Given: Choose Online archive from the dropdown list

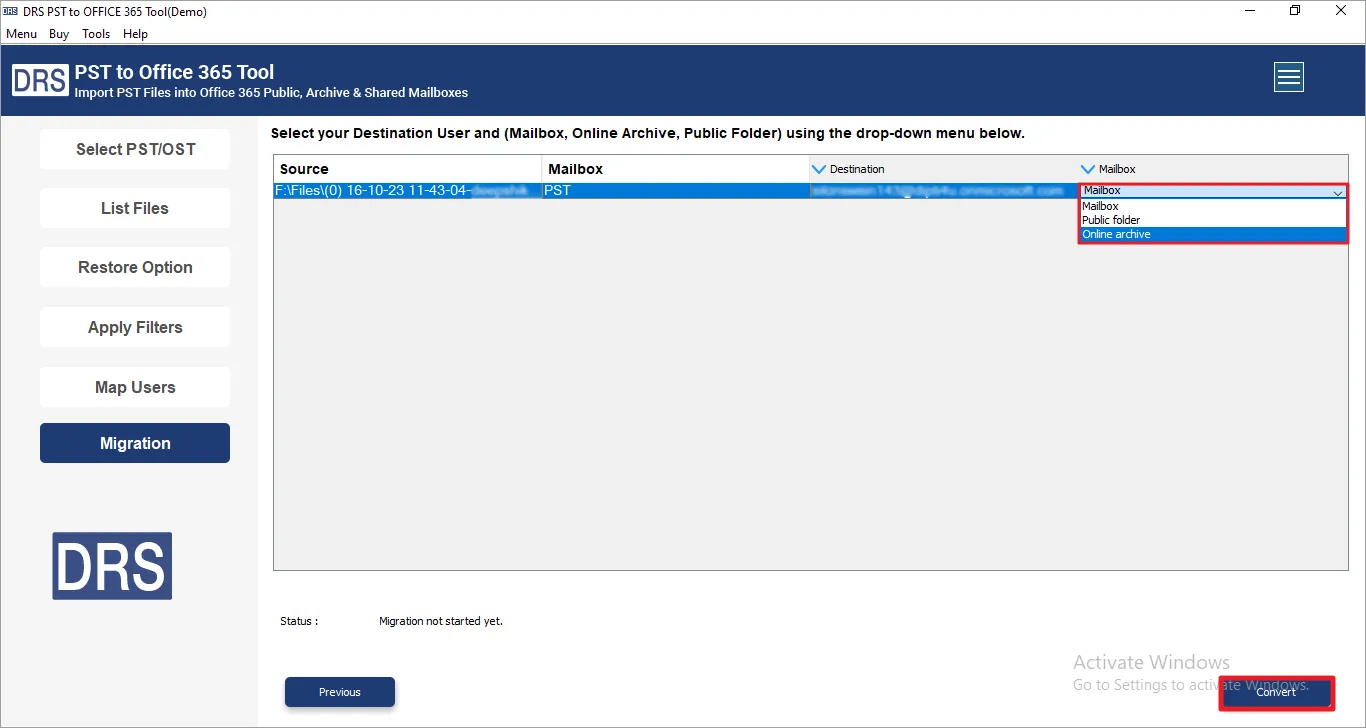Looking at the screenshot, I should (1214, 234).
